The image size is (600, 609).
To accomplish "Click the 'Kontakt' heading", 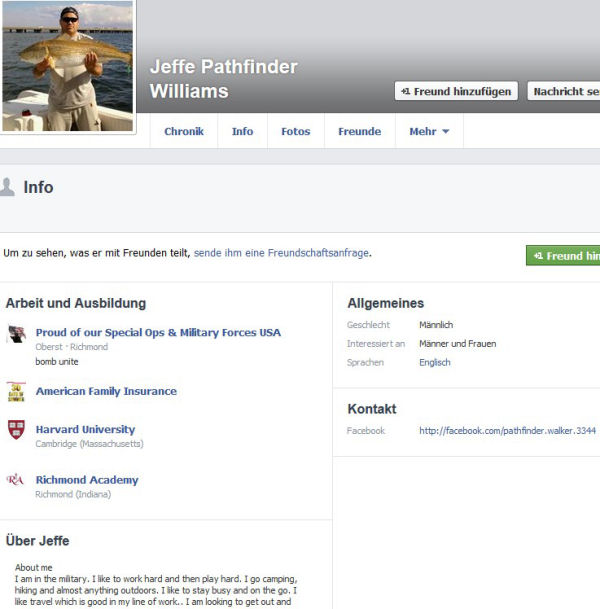I will point(372,409).
